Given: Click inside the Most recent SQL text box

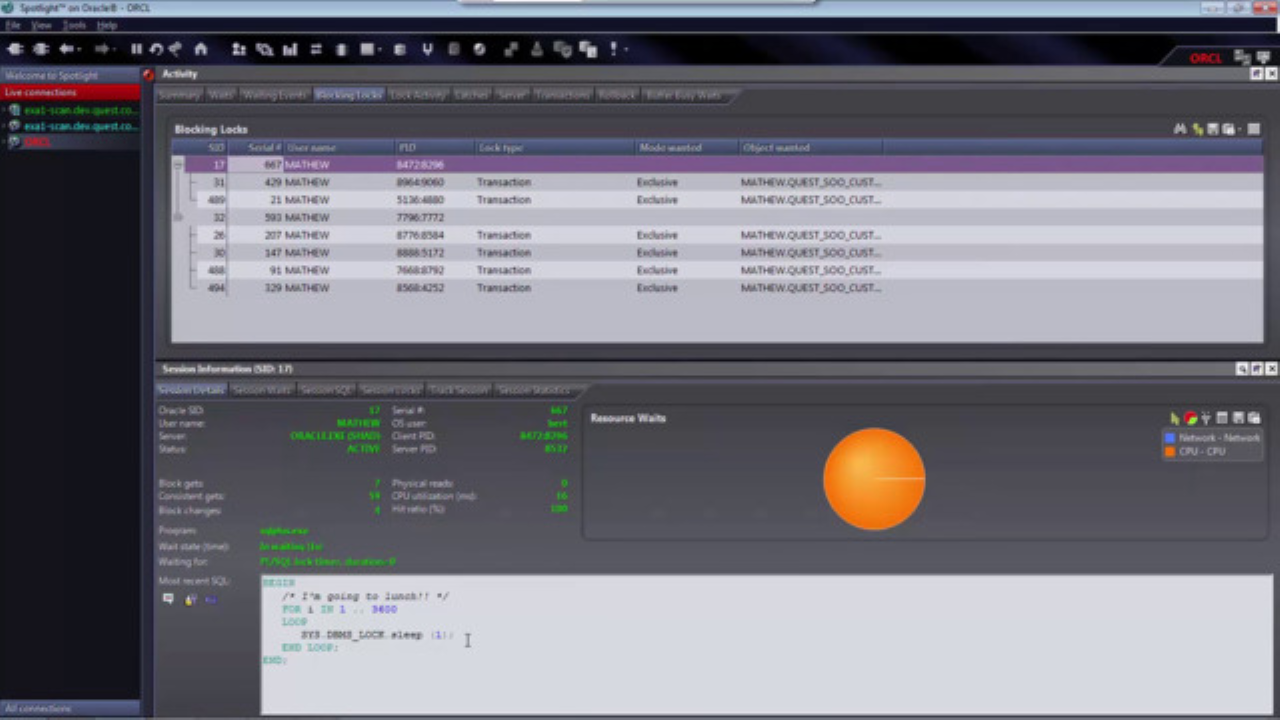Looking at the screenshot, I should coord(766,644).
